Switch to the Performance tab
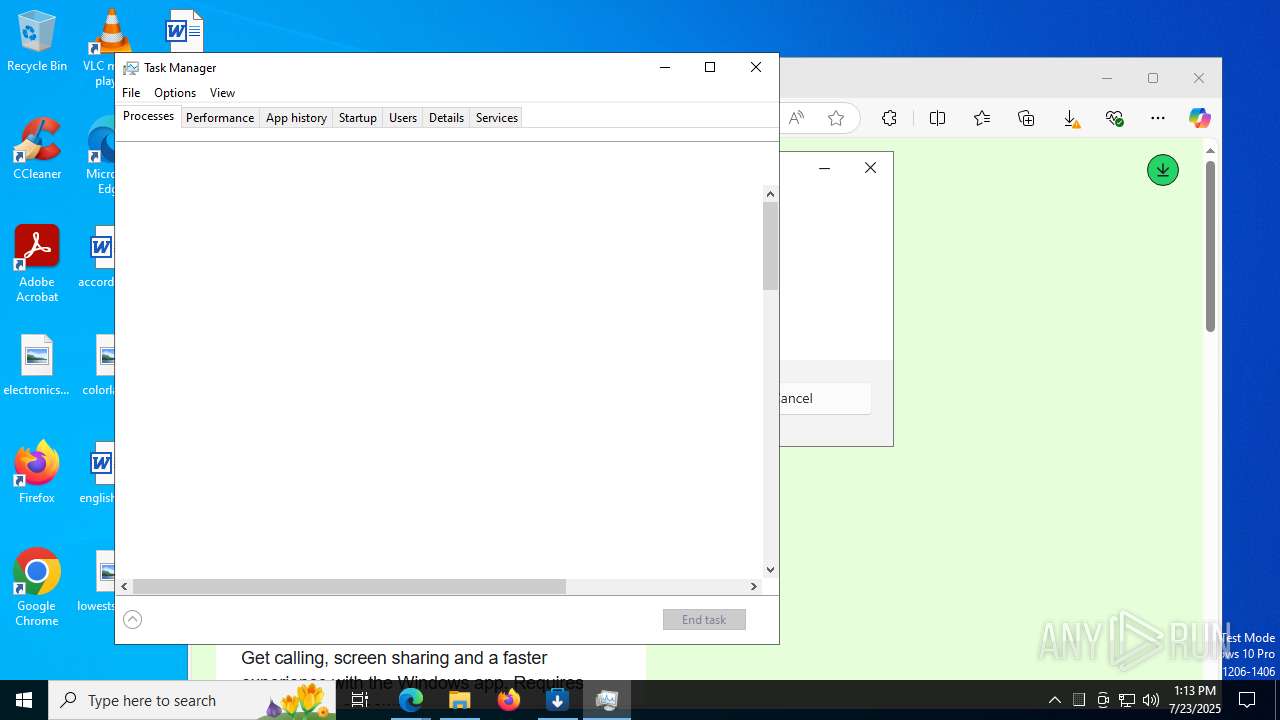1280x720 pixels. point(220,118)
